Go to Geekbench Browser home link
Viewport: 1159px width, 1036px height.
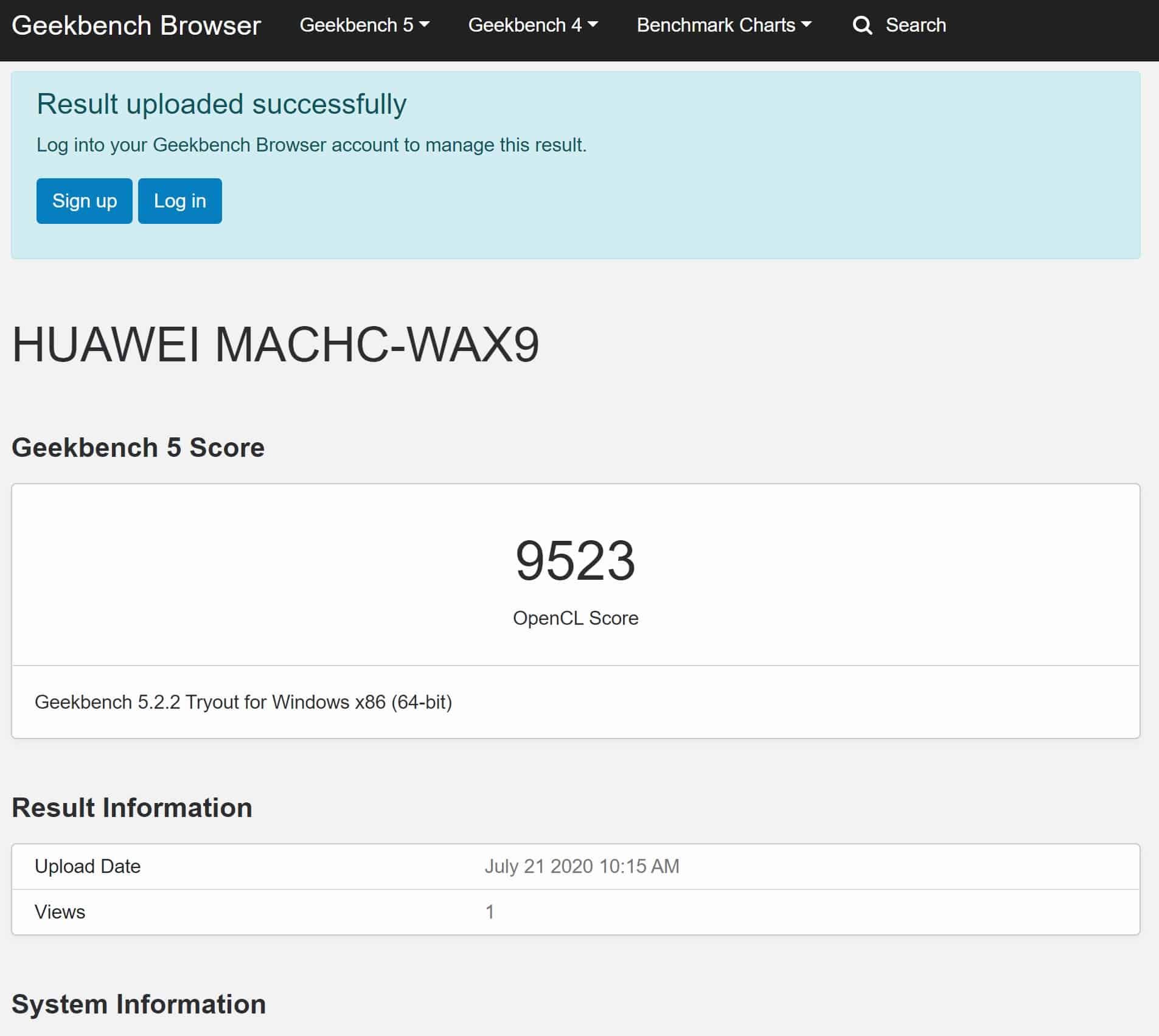click(136, 26)
